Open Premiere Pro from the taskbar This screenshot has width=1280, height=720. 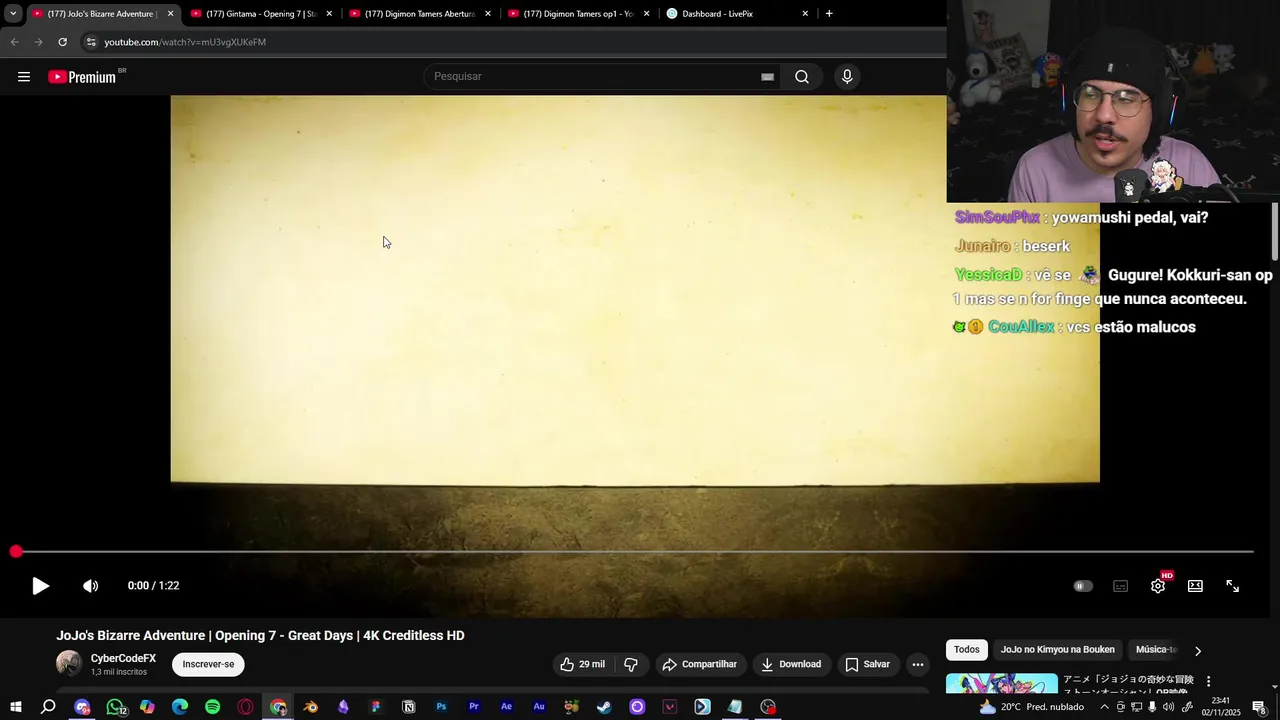474,707
